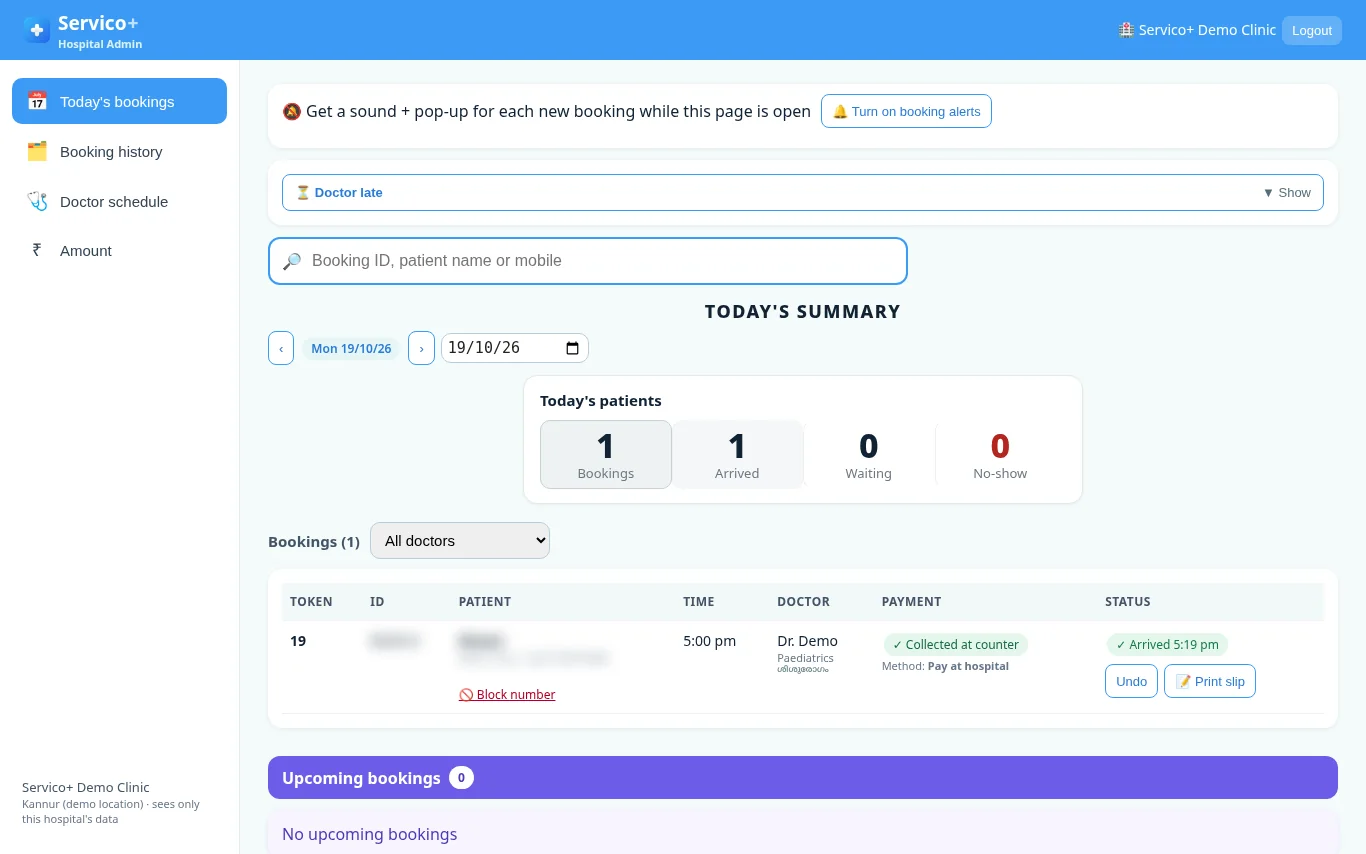Viewport: 1366px width, 854px height.
Task: Open the calendar picker icon in date field
Action: pos(572,348)
